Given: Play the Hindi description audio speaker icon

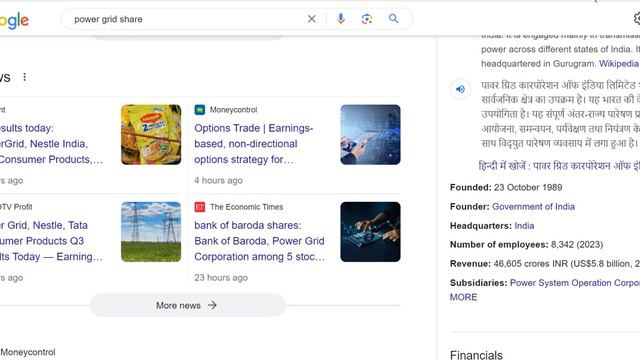Looking at the screenshot, I should click(460, 89).
